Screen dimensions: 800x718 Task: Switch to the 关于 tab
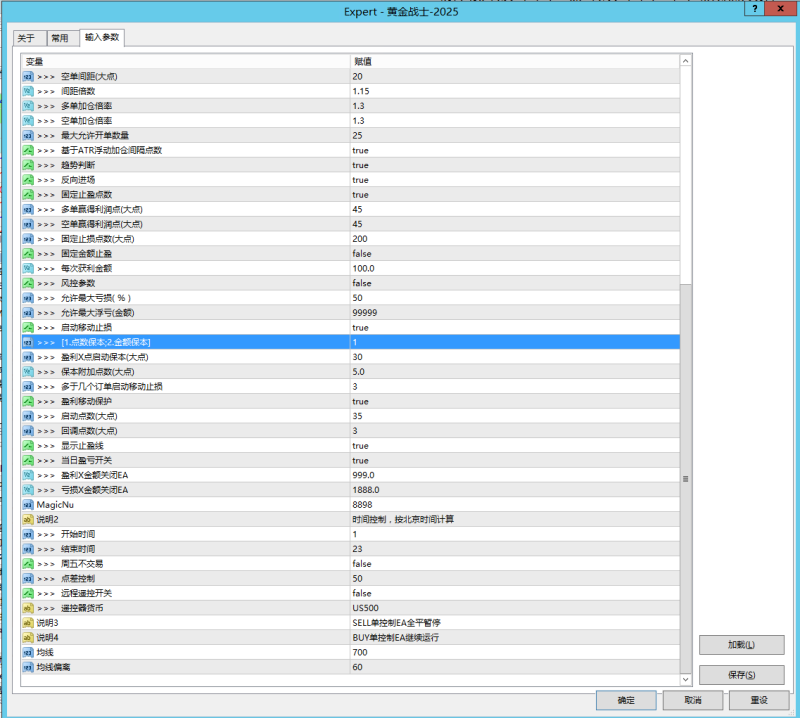point(27,38)
